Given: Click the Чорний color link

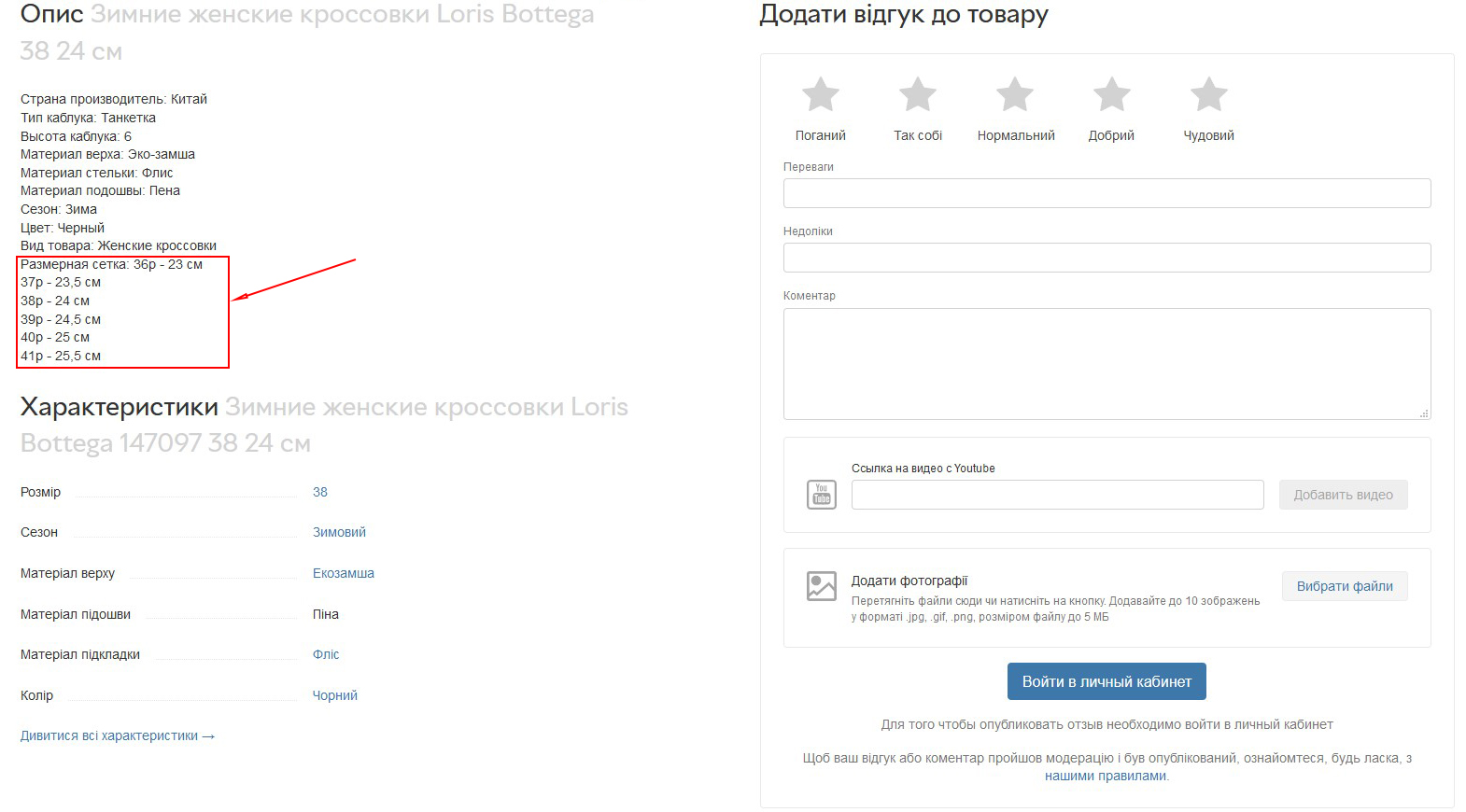Looking at the screenshot, I should [x=335, y=695].
